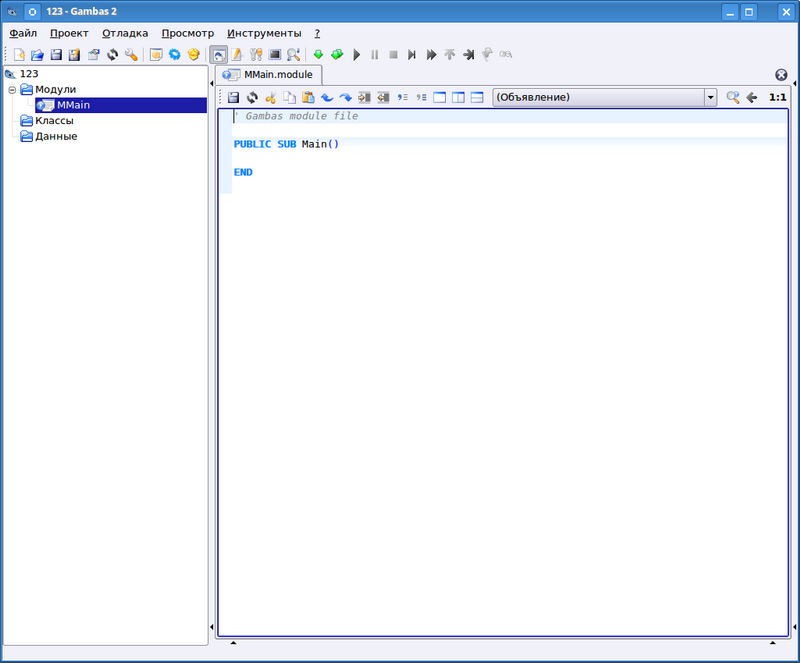The image size is (800, 663).
Task: Open preferences via the wrench icon
Action: 131,54
